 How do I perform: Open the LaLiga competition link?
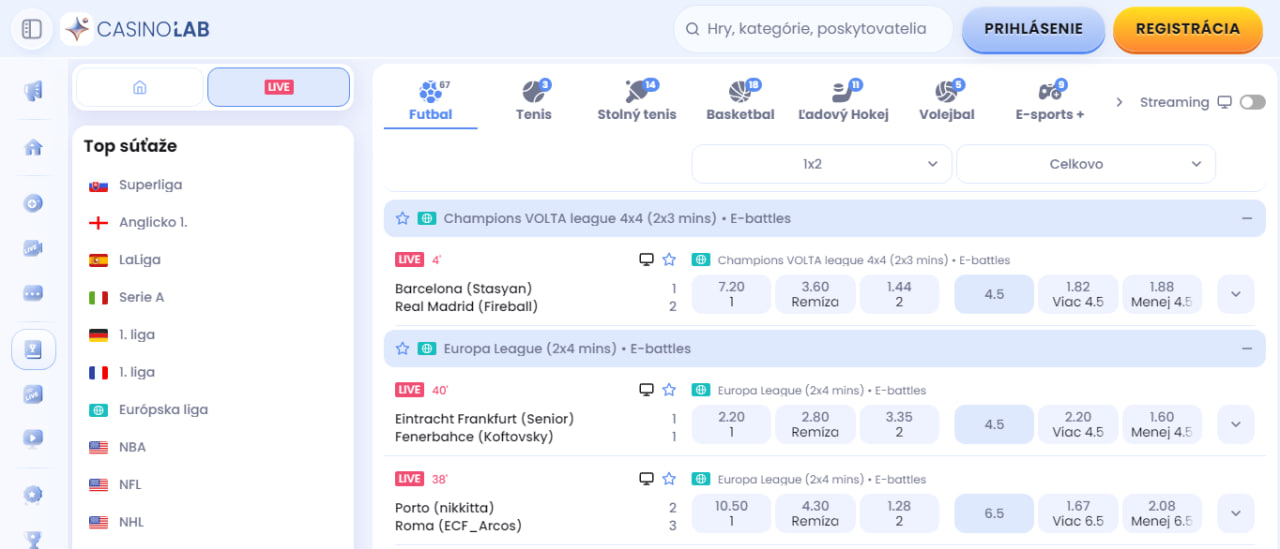[x=139, y=260]
